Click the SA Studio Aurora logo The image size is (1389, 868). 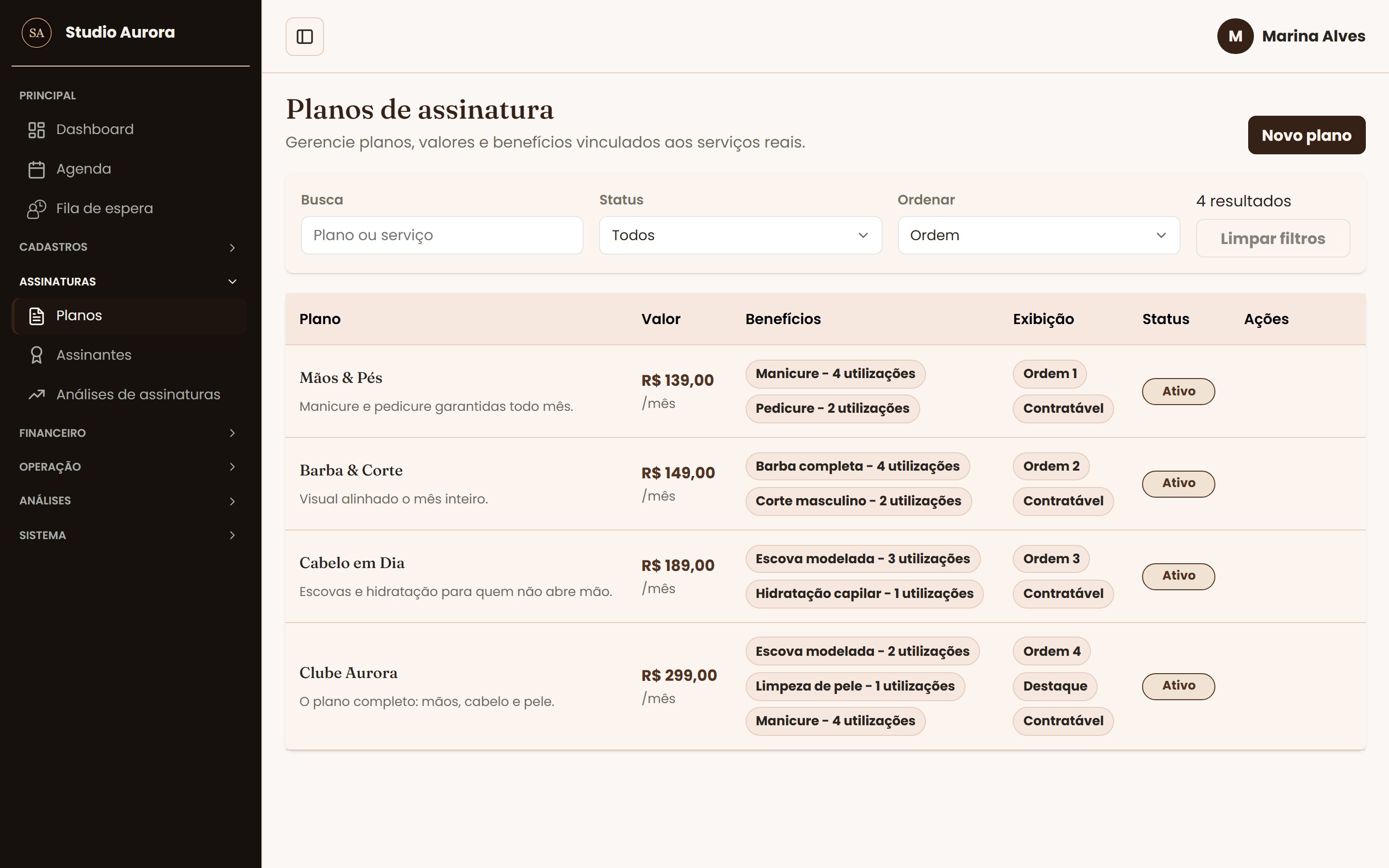pos(37,33)
